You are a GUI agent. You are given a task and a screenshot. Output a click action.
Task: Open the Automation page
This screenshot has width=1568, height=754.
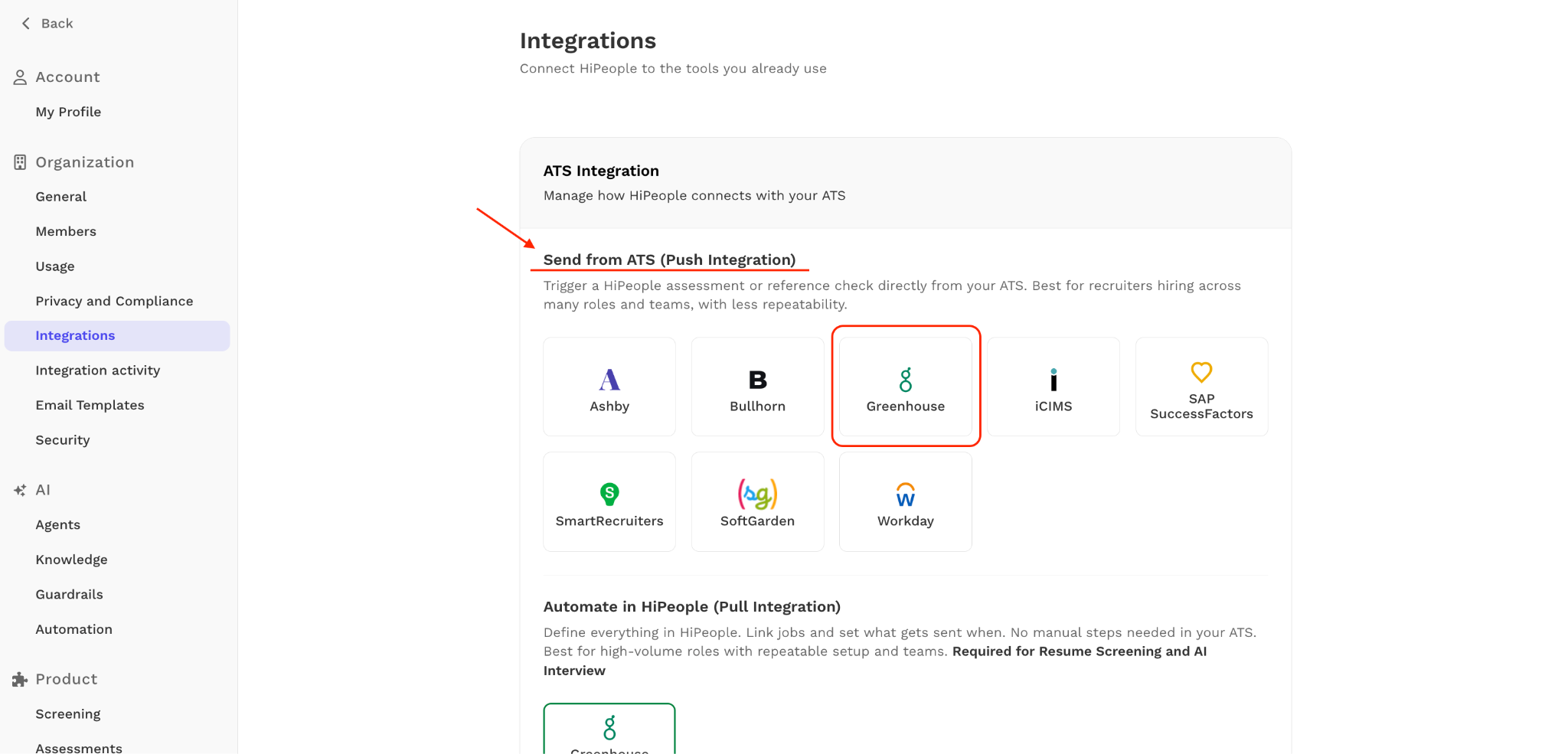pos(73,629)
